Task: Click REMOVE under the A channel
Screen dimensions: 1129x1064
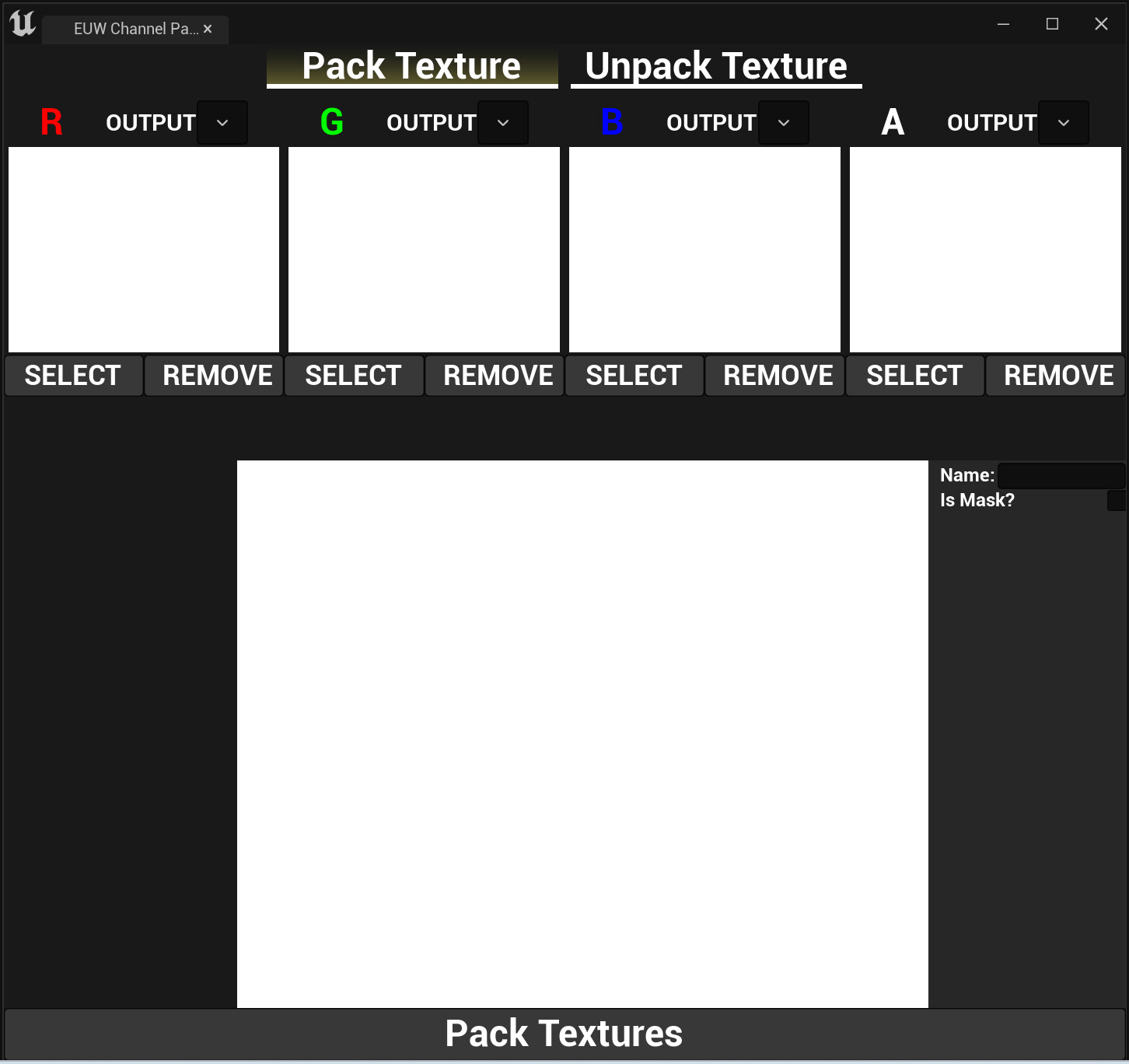Action: [1055, 375]
